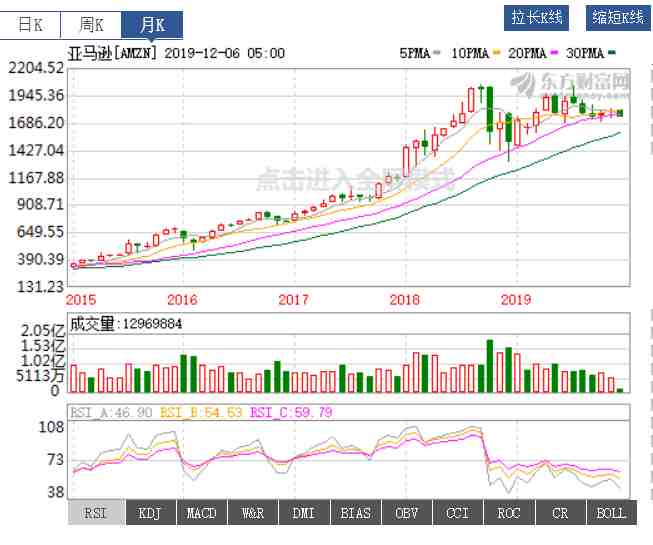Click the 108 RSI axis label
The width and height of the screenshot is (653, 545).
(x=51, y=427)
